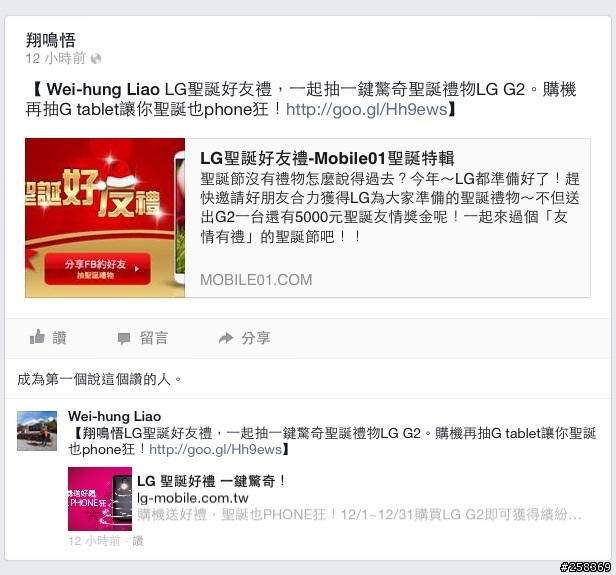Open the red LG Christmas banner image
The height and width of the screenshot is (575, 616).
click(105, 218)
